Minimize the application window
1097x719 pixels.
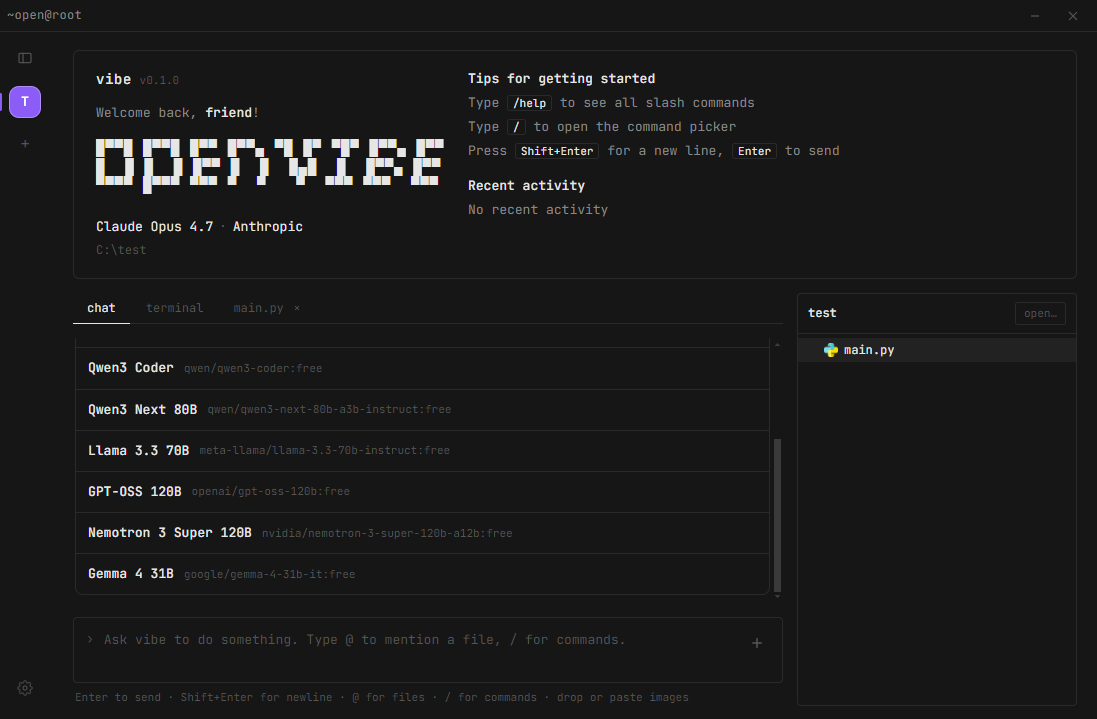(1035, 15)
